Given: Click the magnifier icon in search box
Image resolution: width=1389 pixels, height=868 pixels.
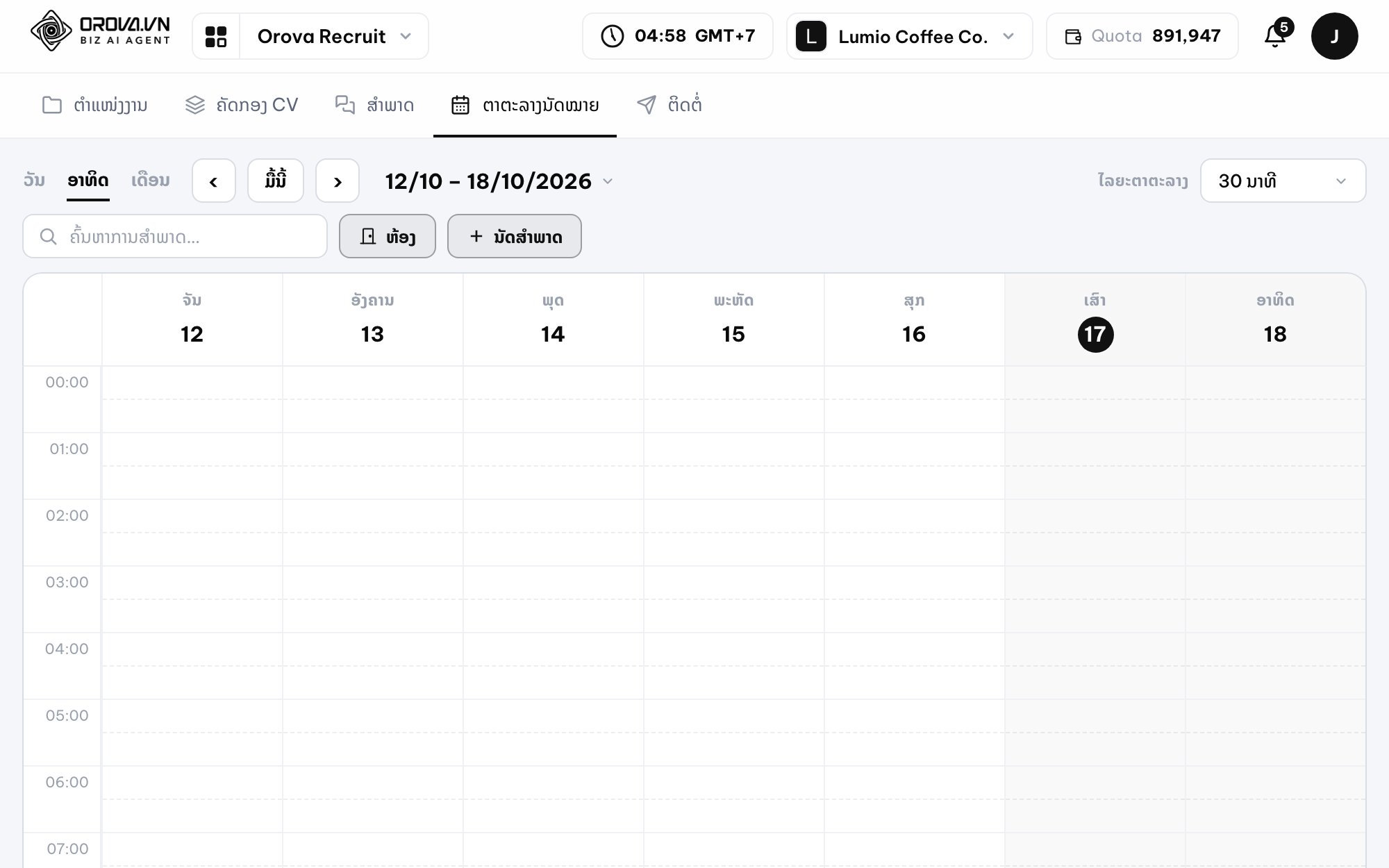Looking at the screenshot, I should pos(48,237).
